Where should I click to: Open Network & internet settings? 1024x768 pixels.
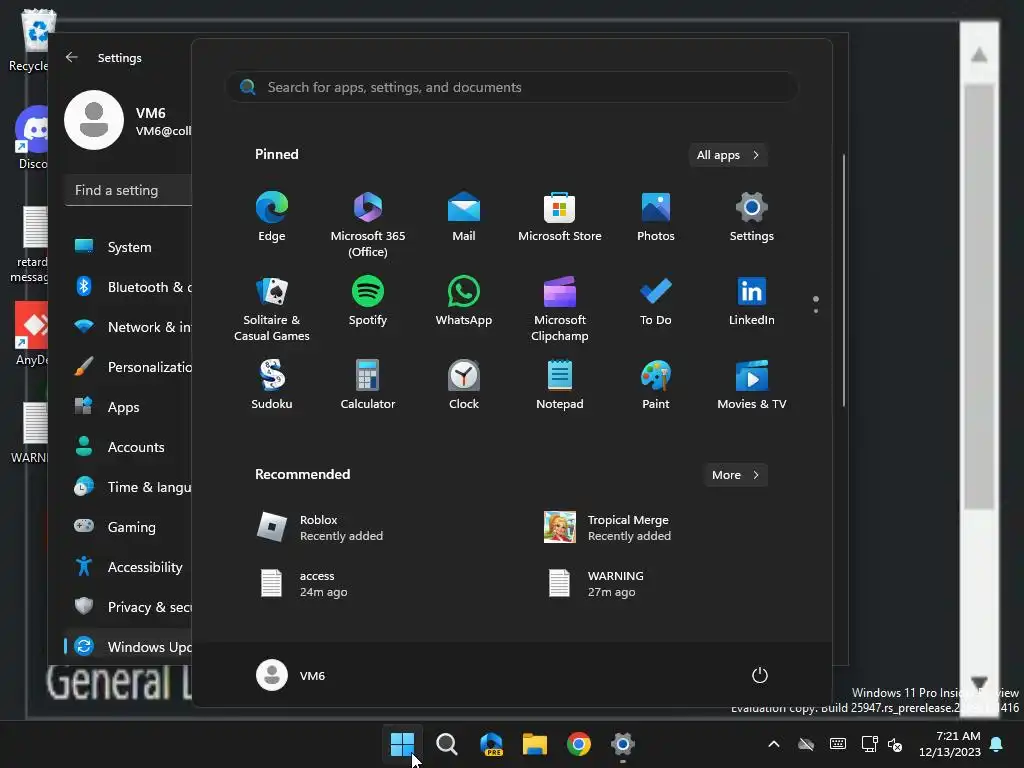[129, 327]
